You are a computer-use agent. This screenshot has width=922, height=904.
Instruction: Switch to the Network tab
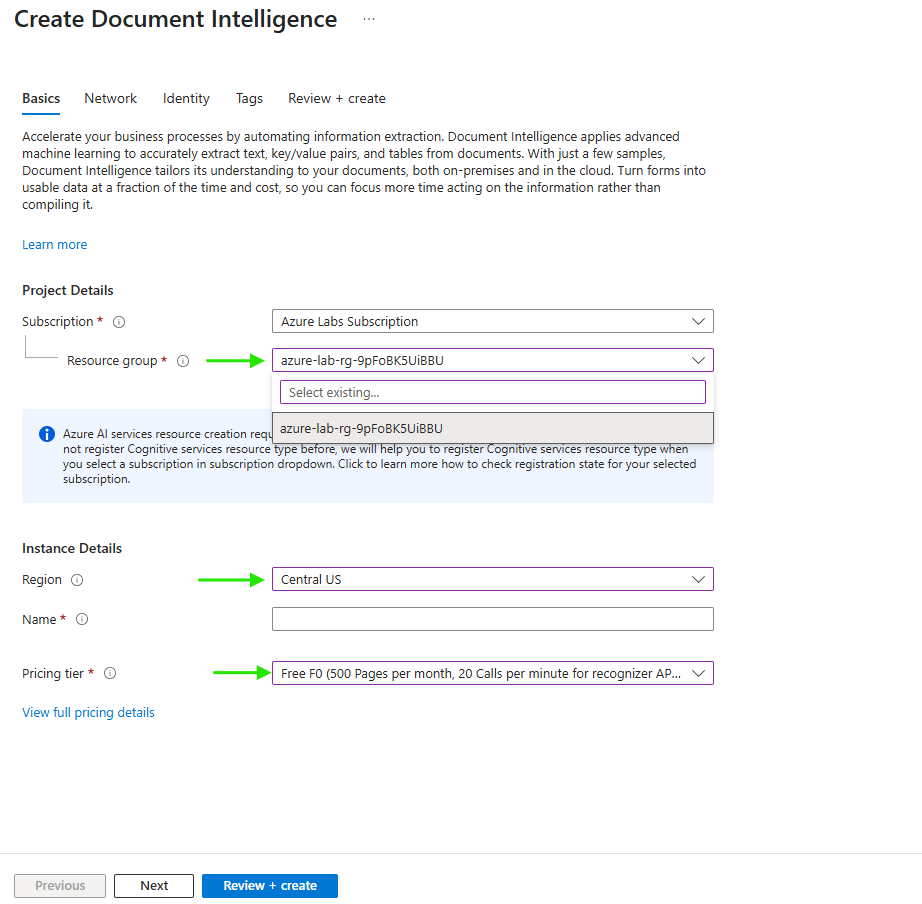click(x=110, y=98)
